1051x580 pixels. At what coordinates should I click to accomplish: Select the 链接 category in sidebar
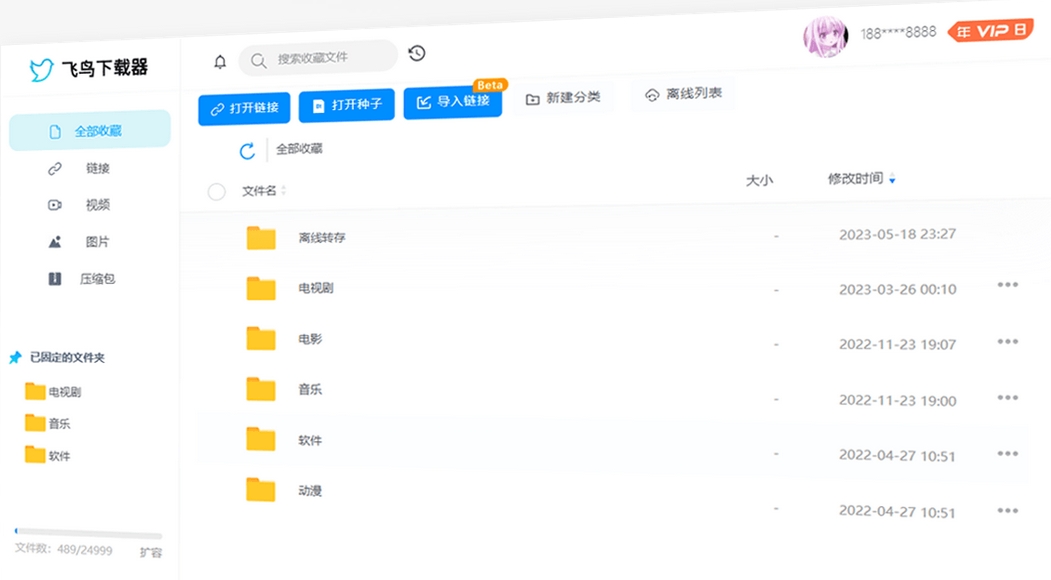click(x=96, y=168)
